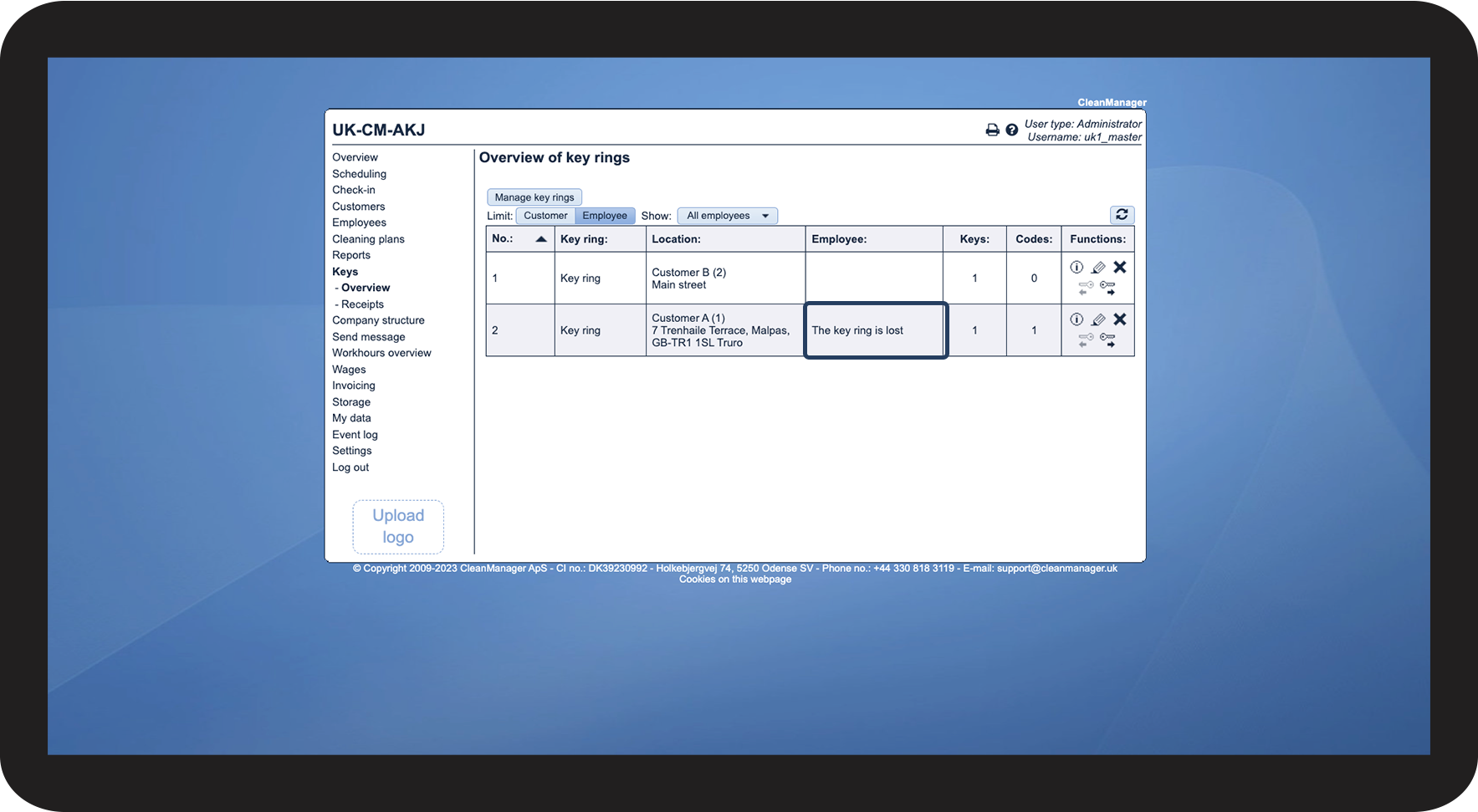Go to Scheduling in the sidebar

359,174
